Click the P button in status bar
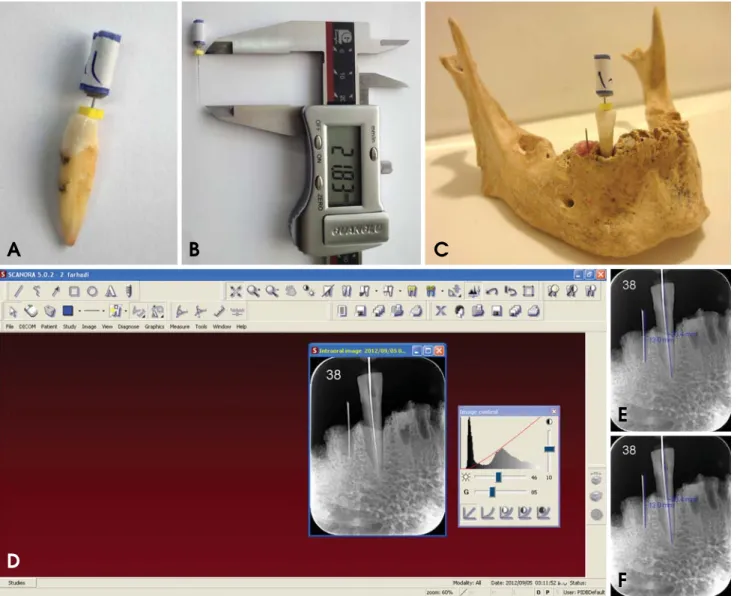 point(547,592)
